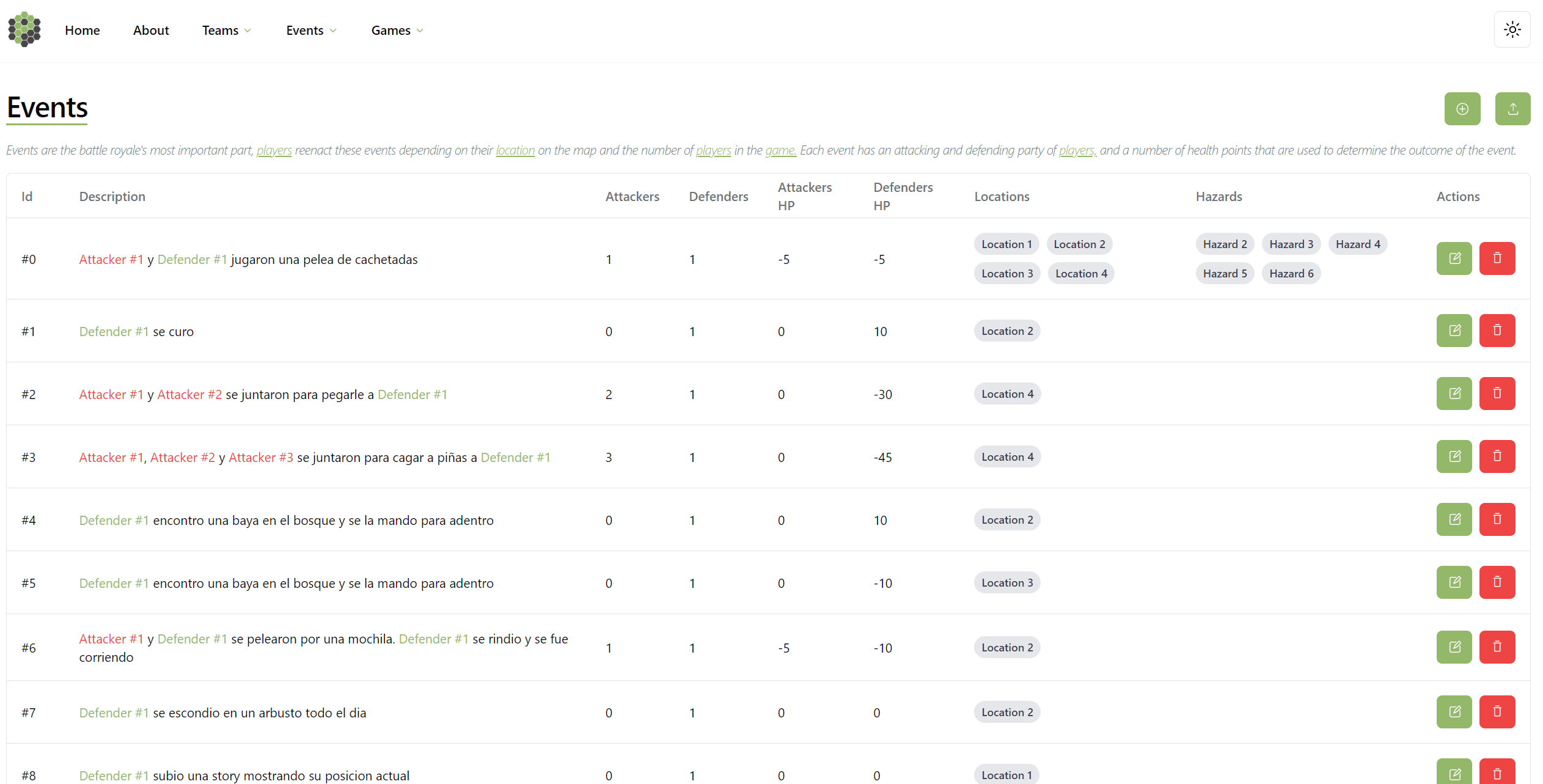Expand the Teams dropdown menu
1543x784 pixels.
(227, 30)
